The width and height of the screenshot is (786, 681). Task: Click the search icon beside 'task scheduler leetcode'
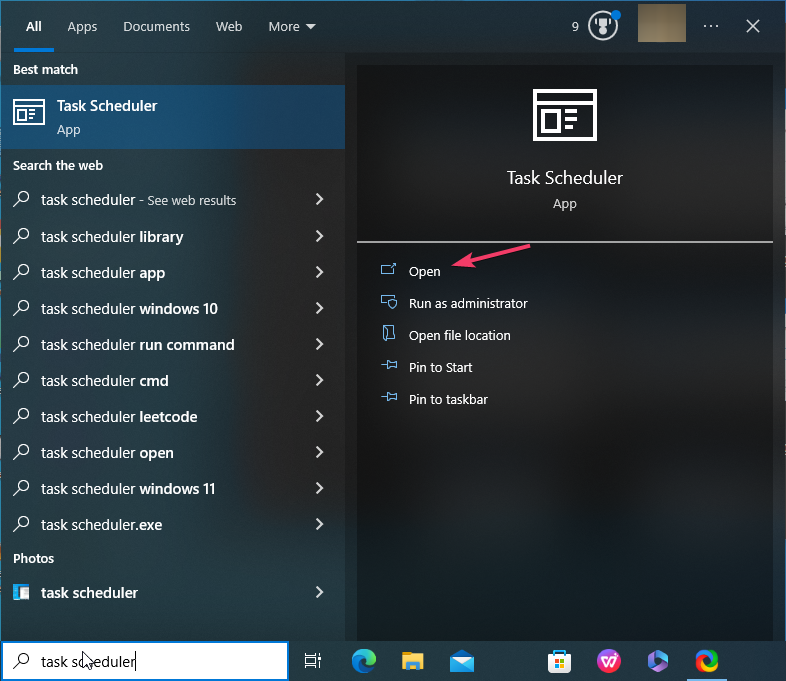click(21, 416)
